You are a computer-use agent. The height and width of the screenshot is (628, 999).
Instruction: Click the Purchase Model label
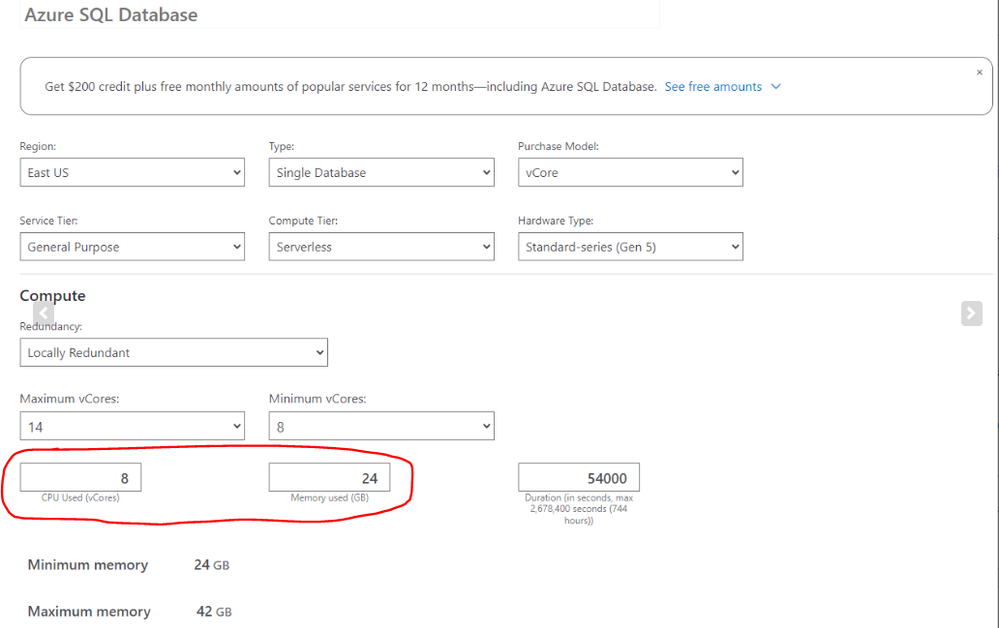pos(558,146)
